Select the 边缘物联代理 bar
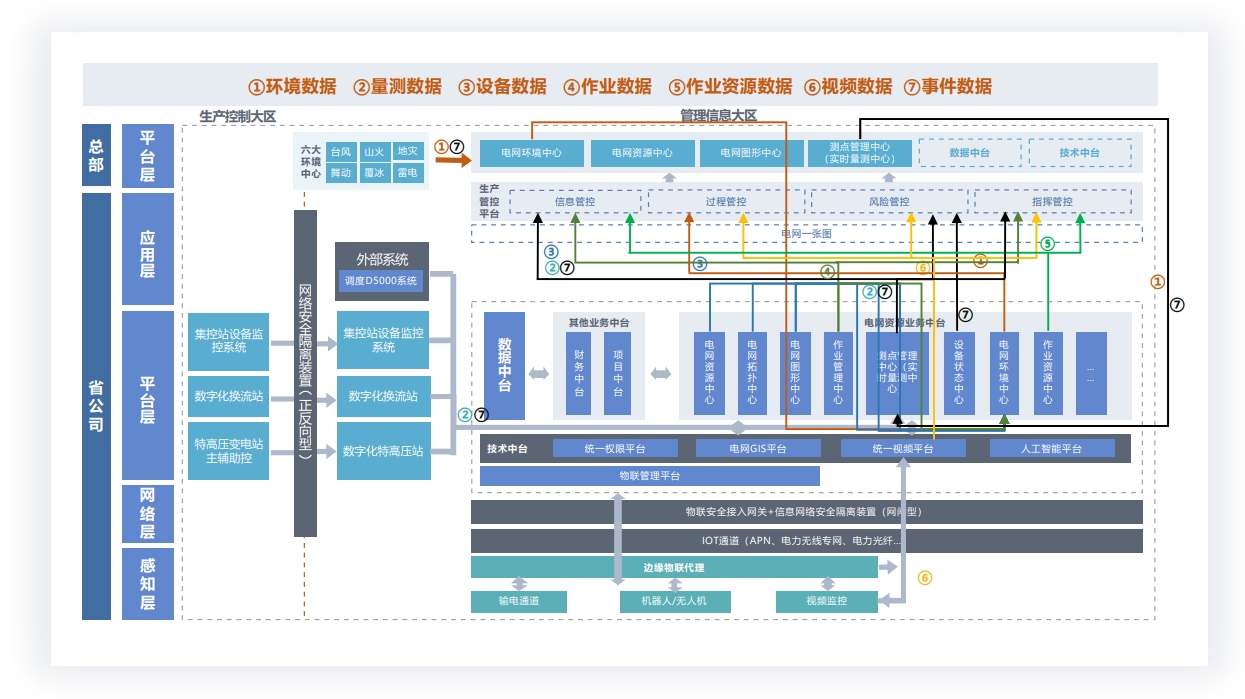The width and height of the screenshot is (1245, 699). (674, 568)
